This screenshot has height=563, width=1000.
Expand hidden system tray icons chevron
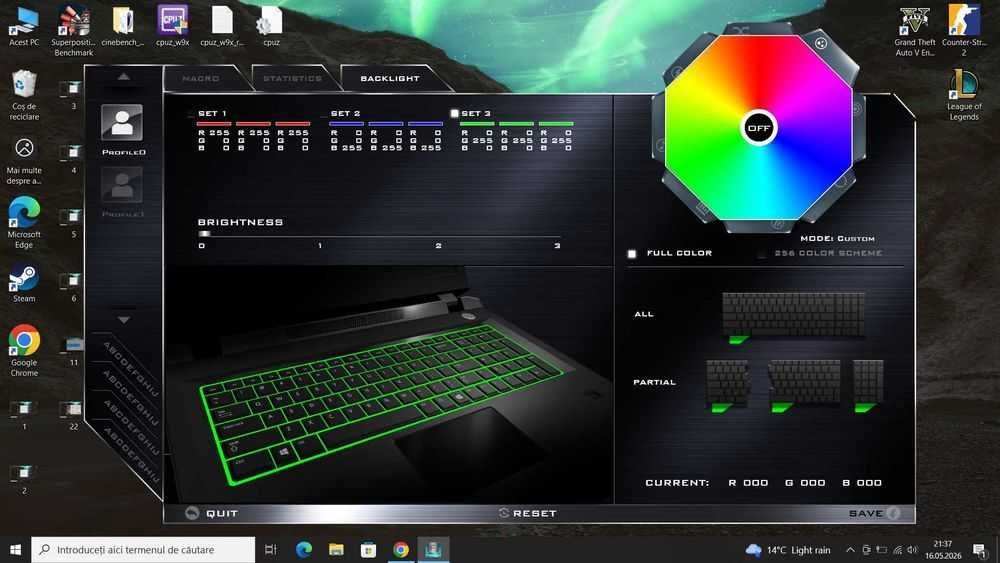(x=850, y=550)
